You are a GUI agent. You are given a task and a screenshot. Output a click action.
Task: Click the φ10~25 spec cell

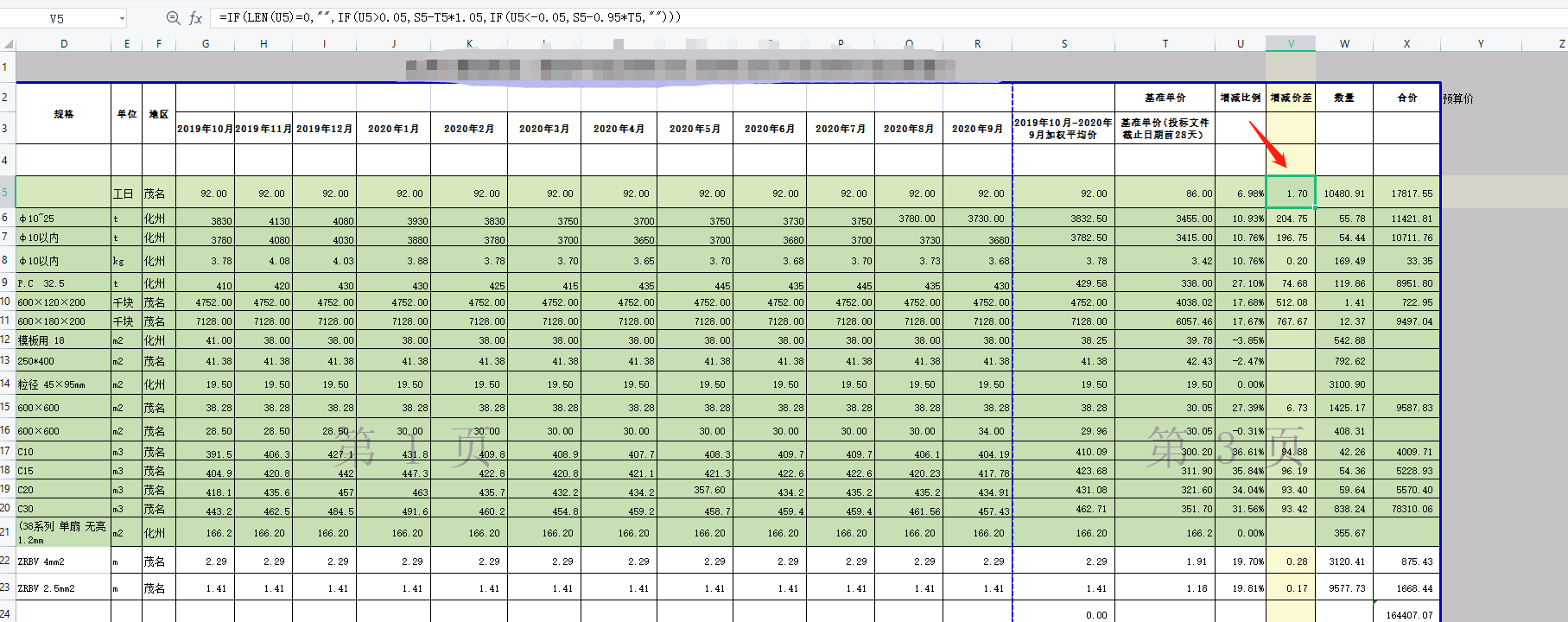(x=64, y=219)
